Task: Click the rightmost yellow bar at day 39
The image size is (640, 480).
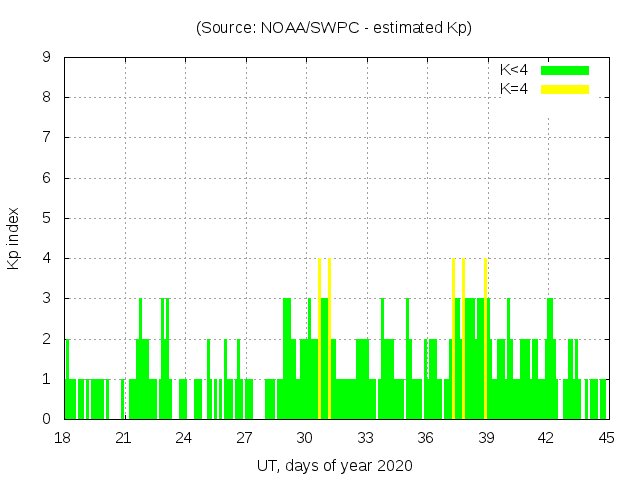Action: click(485, 340)
